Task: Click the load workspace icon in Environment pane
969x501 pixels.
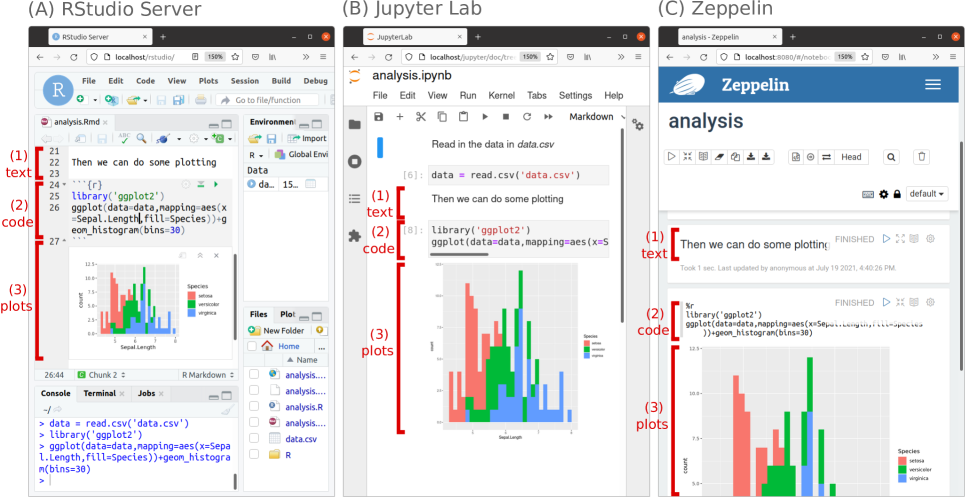Action: (254, 138)
